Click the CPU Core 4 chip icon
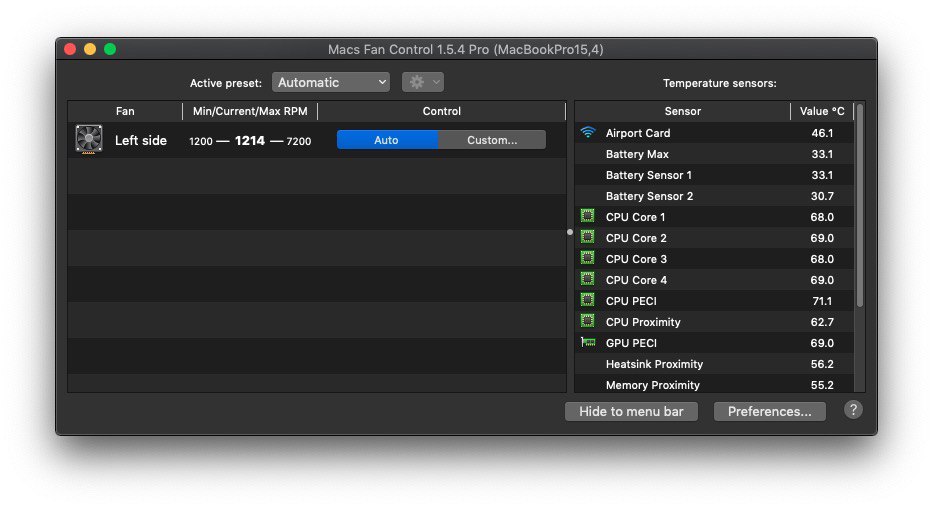The height and width of the screenshot is (509, 933). (587, 279)
